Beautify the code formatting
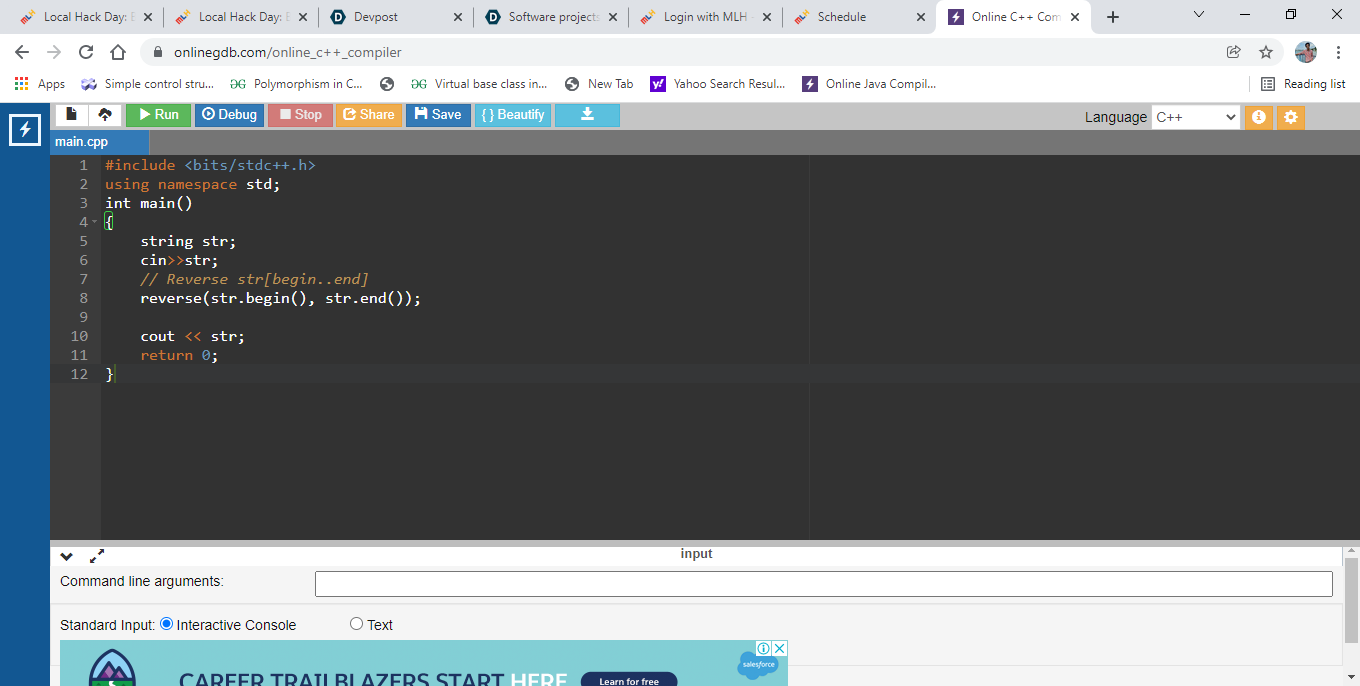 tap(513, 114)
